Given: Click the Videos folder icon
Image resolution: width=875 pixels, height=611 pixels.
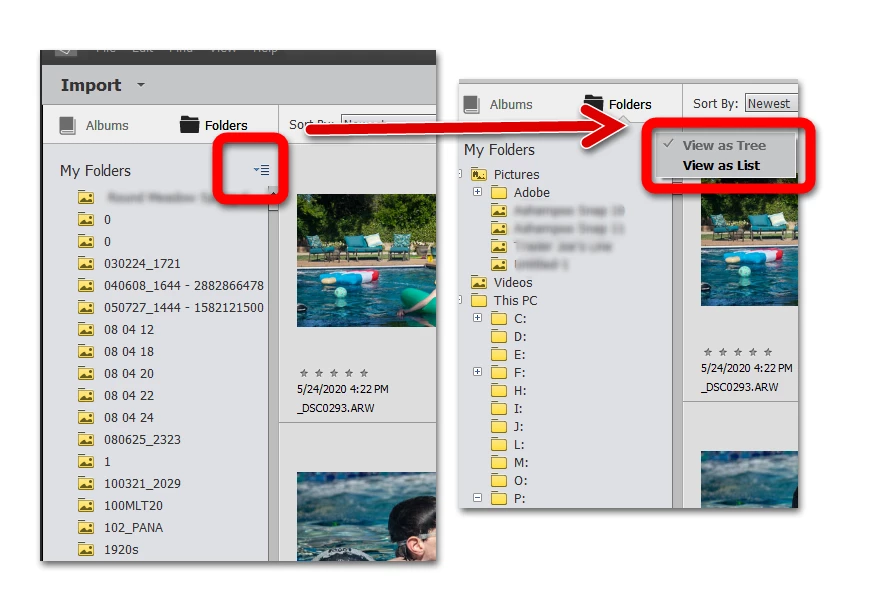Looking at the screenshot, I should [x=479, y=282].
